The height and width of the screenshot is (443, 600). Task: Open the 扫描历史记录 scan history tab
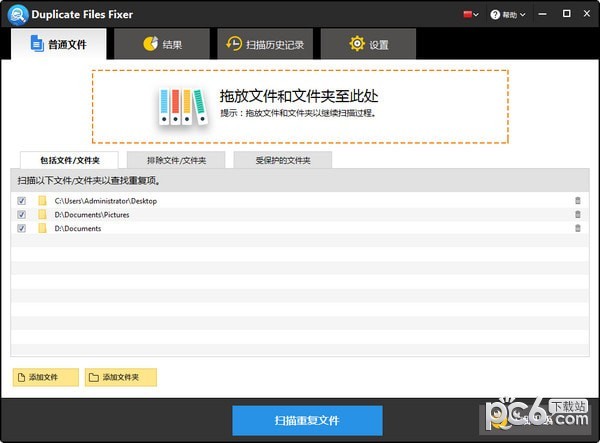pyautogui.click(x=266, y=44)
